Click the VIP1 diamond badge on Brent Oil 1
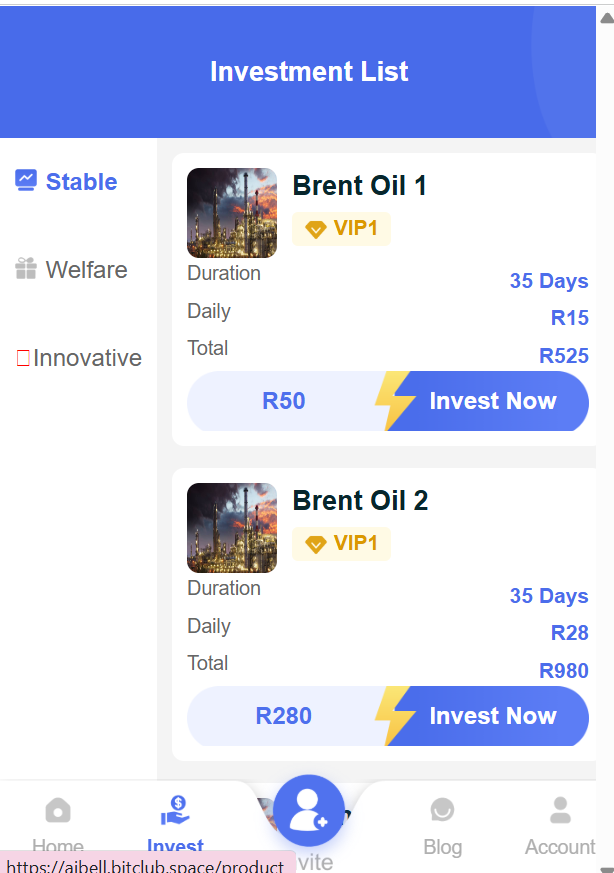Screen dimensions: 614x873 coord(341,229)
